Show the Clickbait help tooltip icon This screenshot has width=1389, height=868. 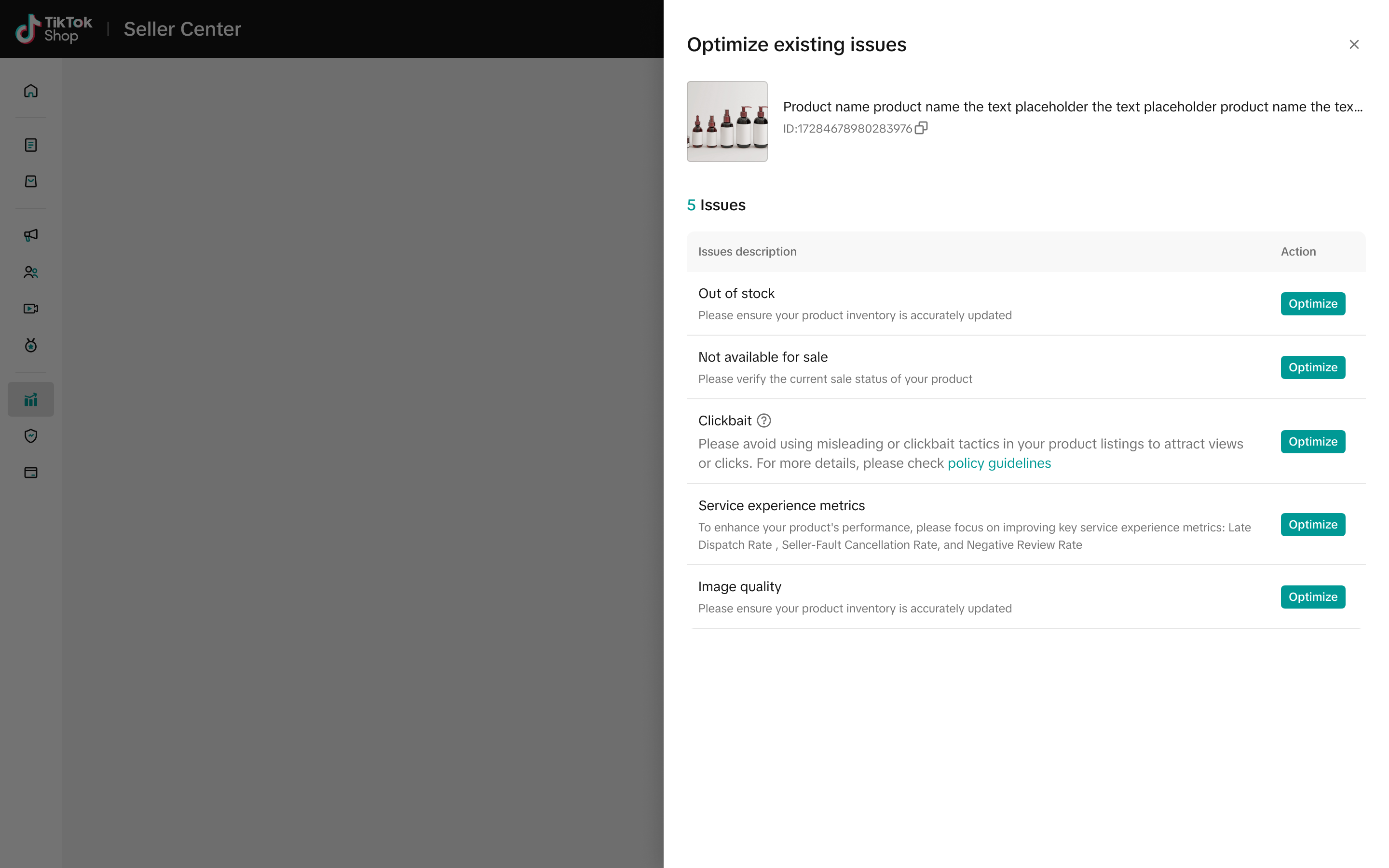(763, 421)
